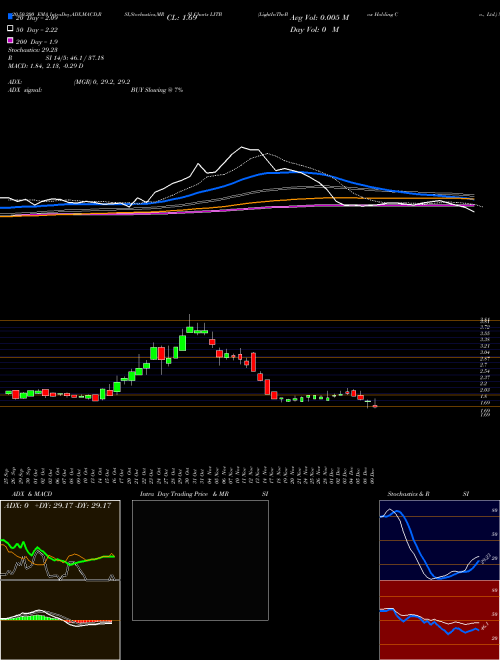500x660 pixels.
Task: Click the tallest green candlestick near the peak
Action: [182, 343]
